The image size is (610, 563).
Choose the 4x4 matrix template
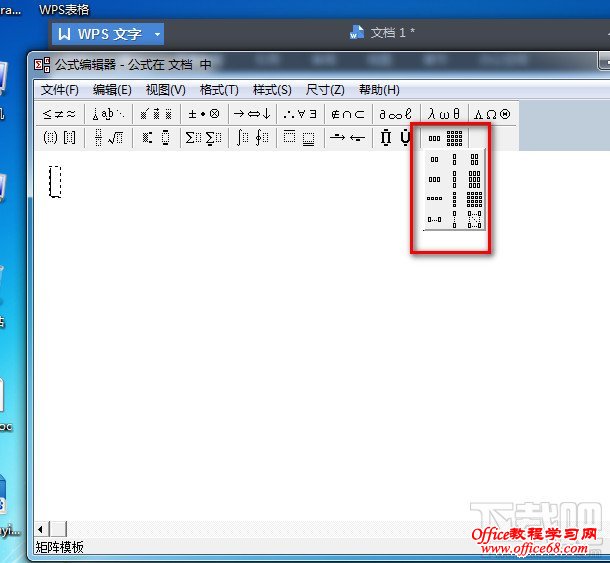point(474,199)
